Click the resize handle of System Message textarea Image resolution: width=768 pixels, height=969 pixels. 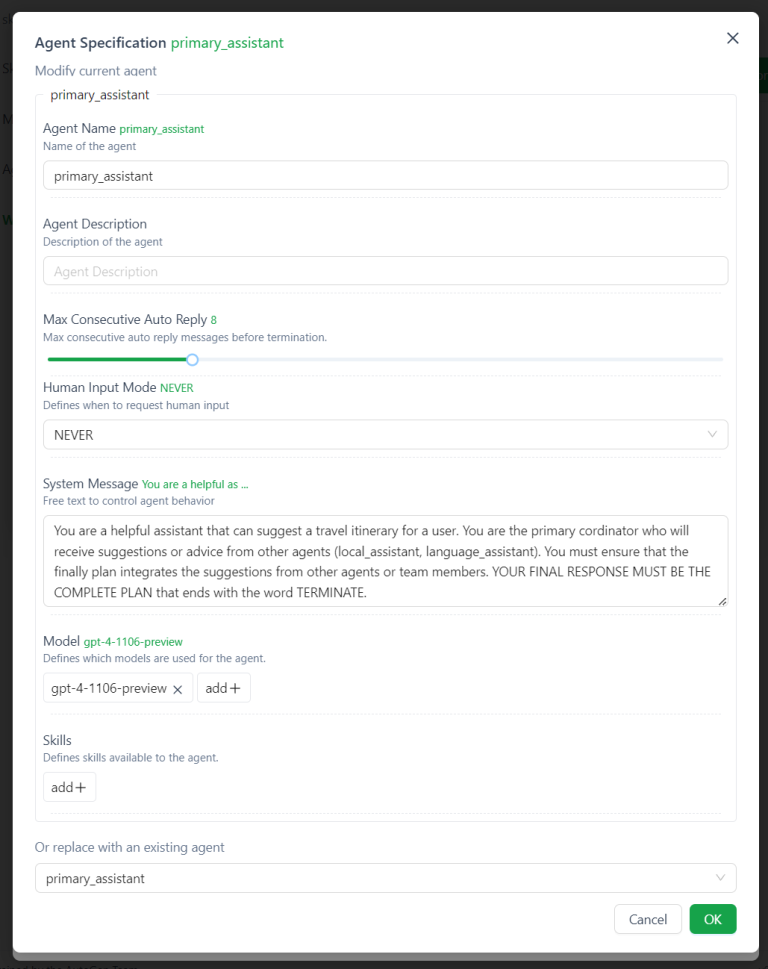pos(721,599)
